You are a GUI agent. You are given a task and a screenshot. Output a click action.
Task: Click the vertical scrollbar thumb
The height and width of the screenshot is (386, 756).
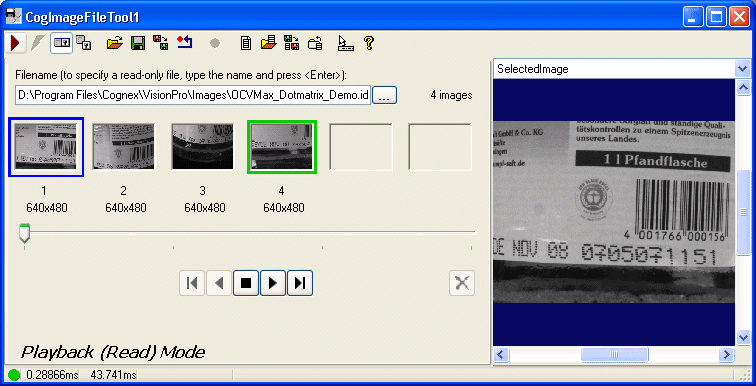point(742,212)
